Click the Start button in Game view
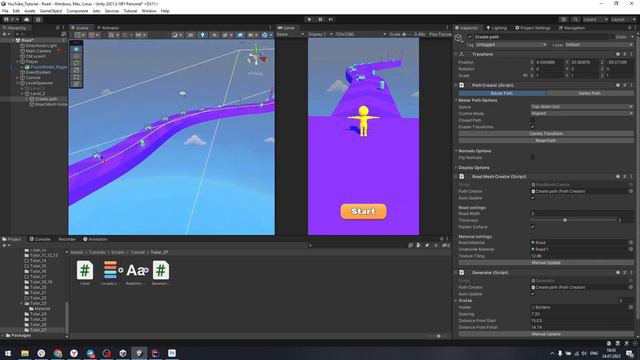The width and height of the screenshot is (640, 360). pyautogui.click(x=363, y=211)
